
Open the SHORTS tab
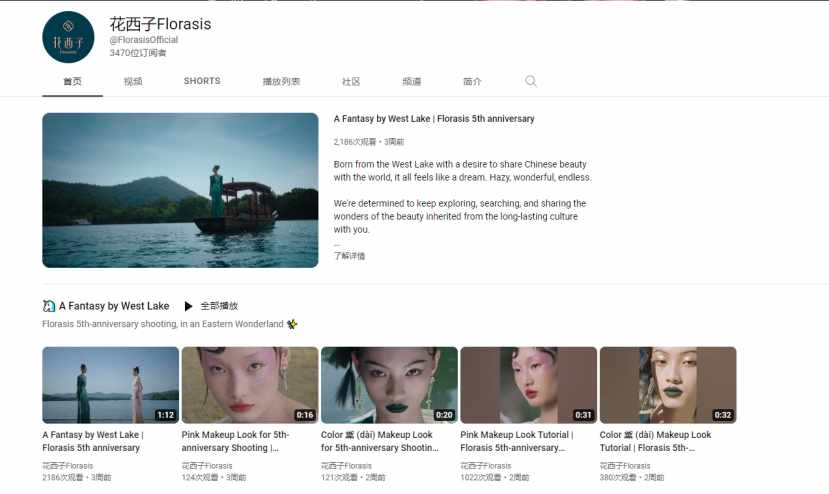point(202,81)
